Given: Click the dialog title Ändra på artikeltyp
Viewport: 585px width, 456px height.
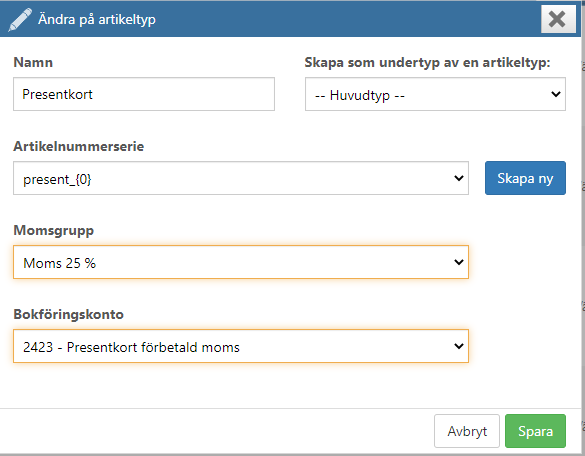Looking at the screenshot, I should coord(97,19).
